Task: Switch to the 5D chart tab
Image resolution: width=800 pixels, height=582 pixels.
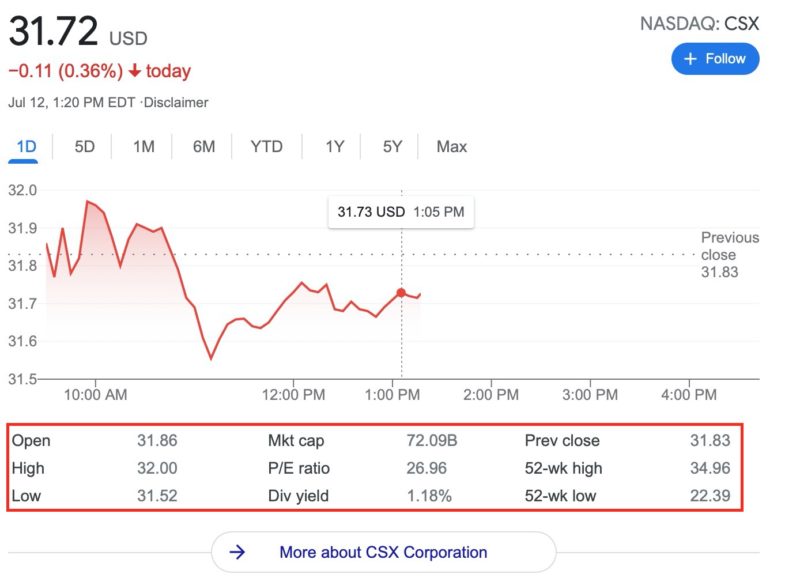Action: pos(85,147)
